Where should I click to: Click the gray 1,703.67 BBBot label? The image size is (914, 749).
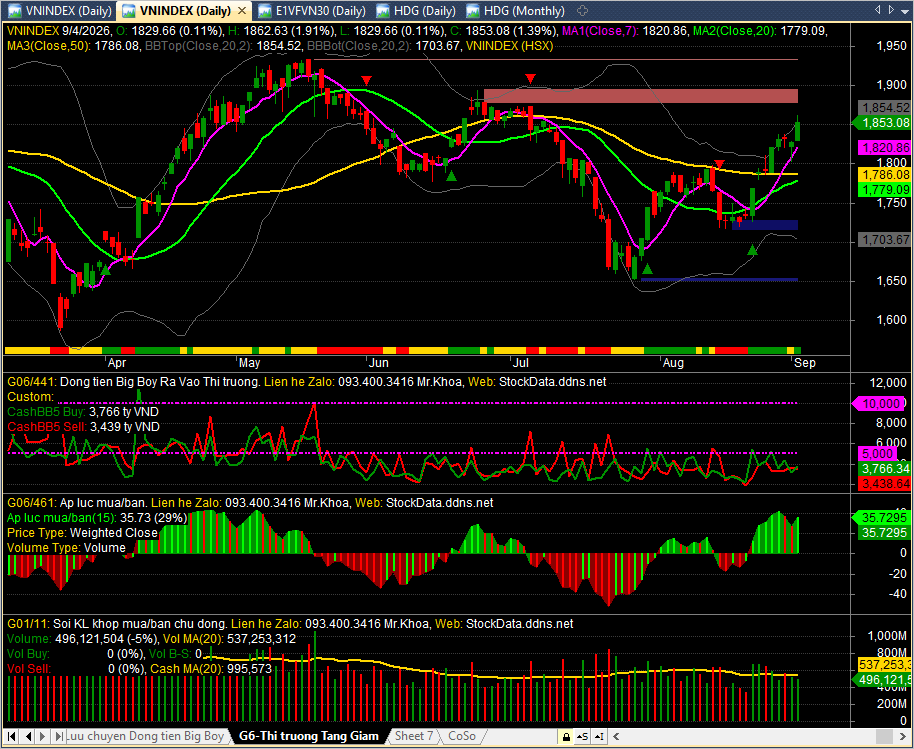point(884,240)
